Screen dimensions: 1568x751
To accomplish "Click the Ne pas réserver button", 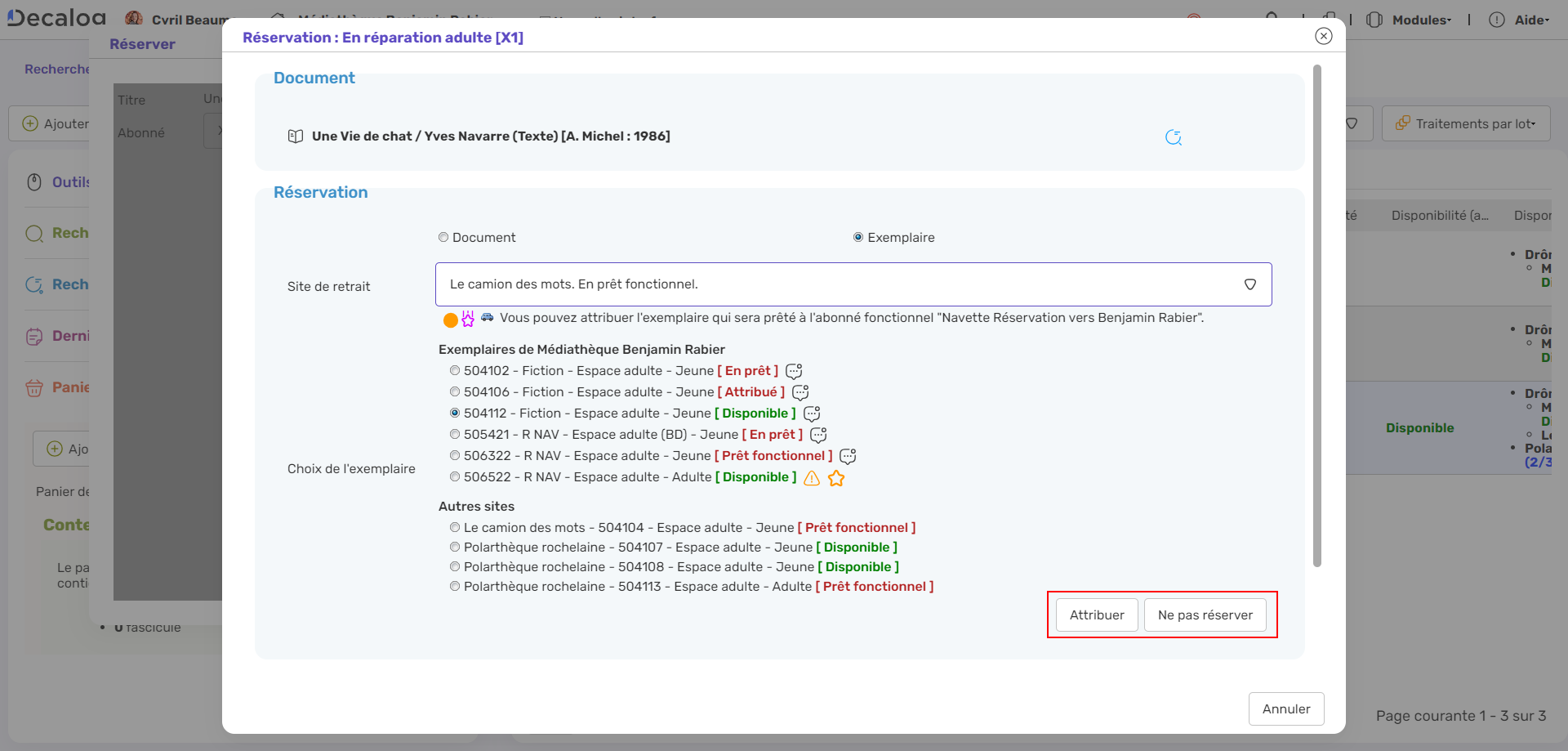I will pyautogui.click(x=1205, y=615).
